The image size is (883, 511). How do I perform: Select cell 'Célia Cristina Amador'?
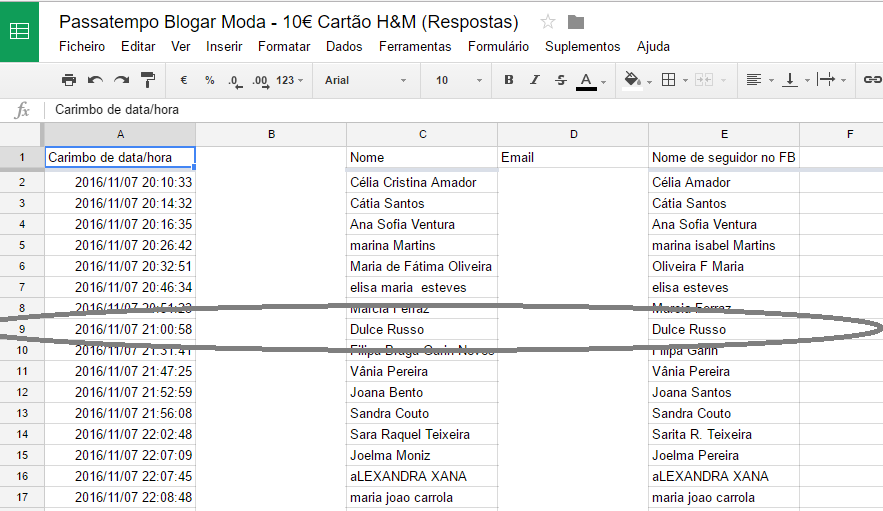[x=422, y=183]
